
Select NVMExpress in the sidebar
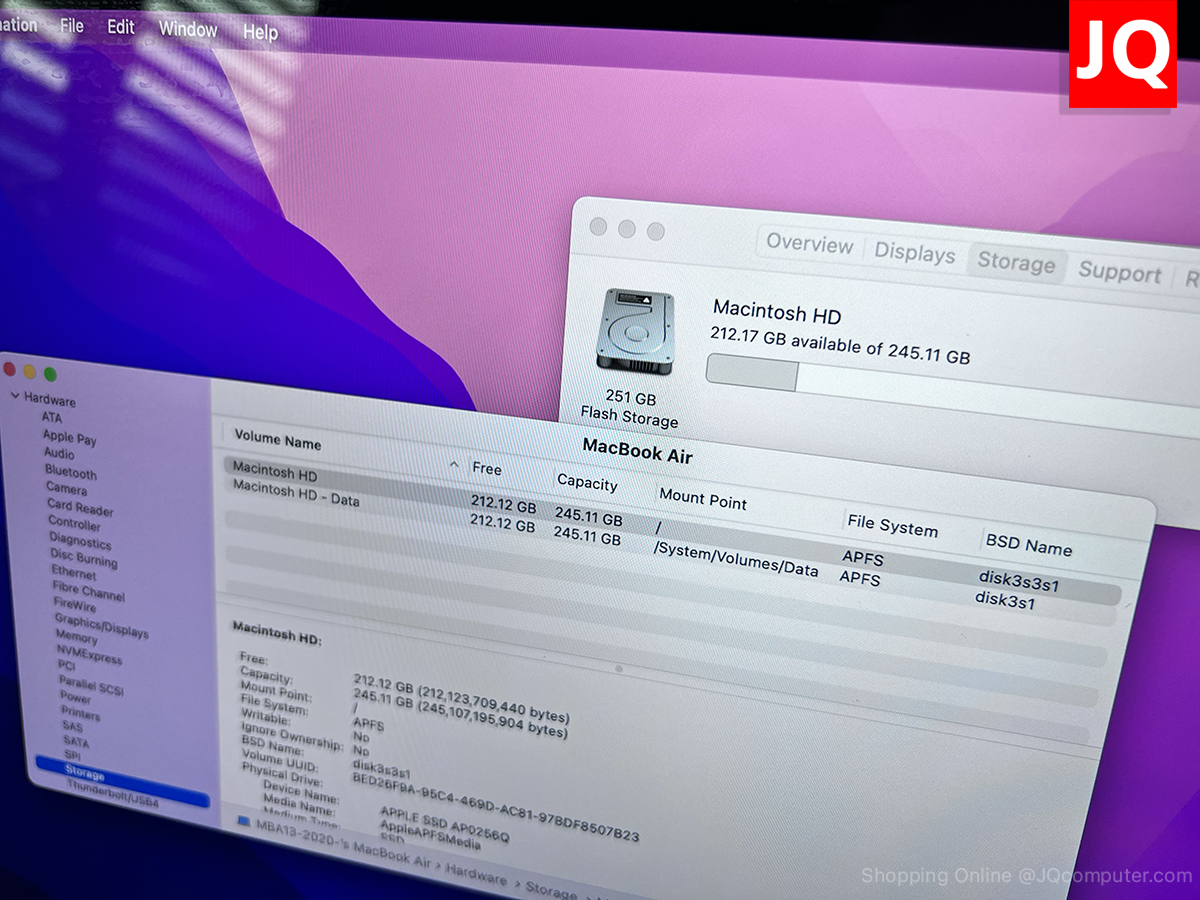(89, 654)
